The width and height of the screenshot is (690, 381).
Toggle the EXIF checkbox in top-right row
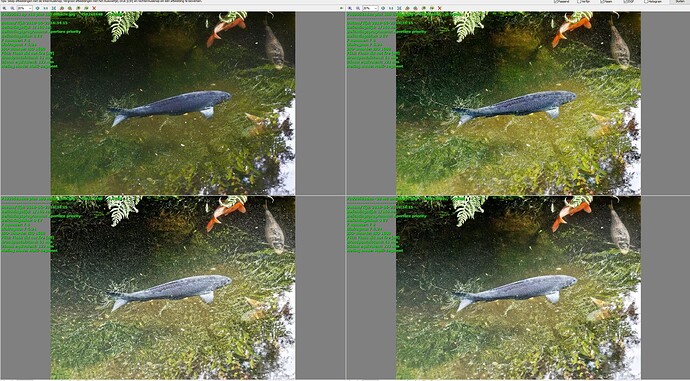[x=625, y=1]
